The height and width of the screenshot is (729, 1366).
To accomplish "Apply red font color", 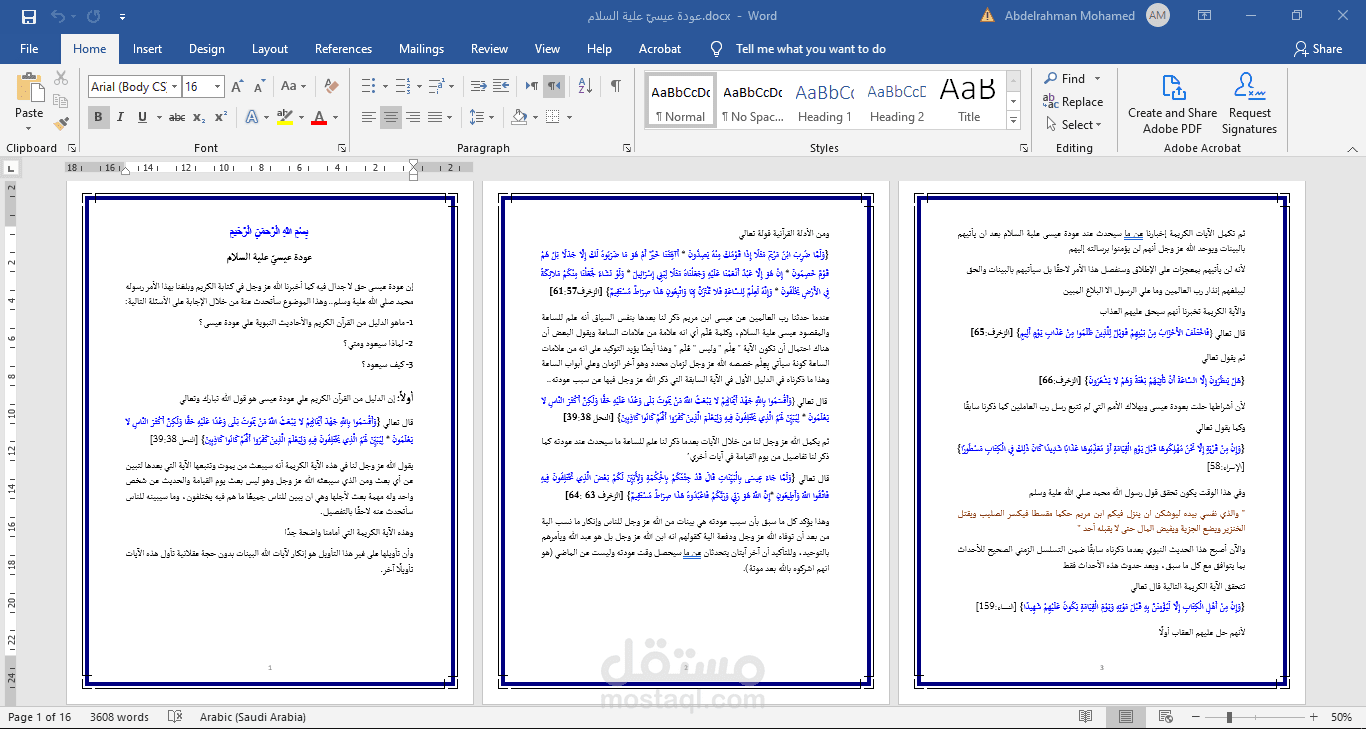I will (319, 117).
